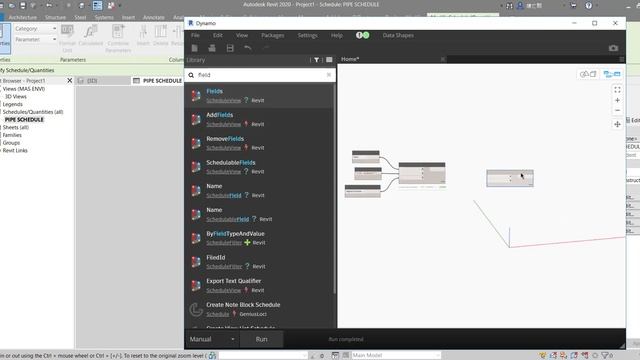Switch to graph view navigation toggle
The image size is (640, 360).
[x=612, y=74]
